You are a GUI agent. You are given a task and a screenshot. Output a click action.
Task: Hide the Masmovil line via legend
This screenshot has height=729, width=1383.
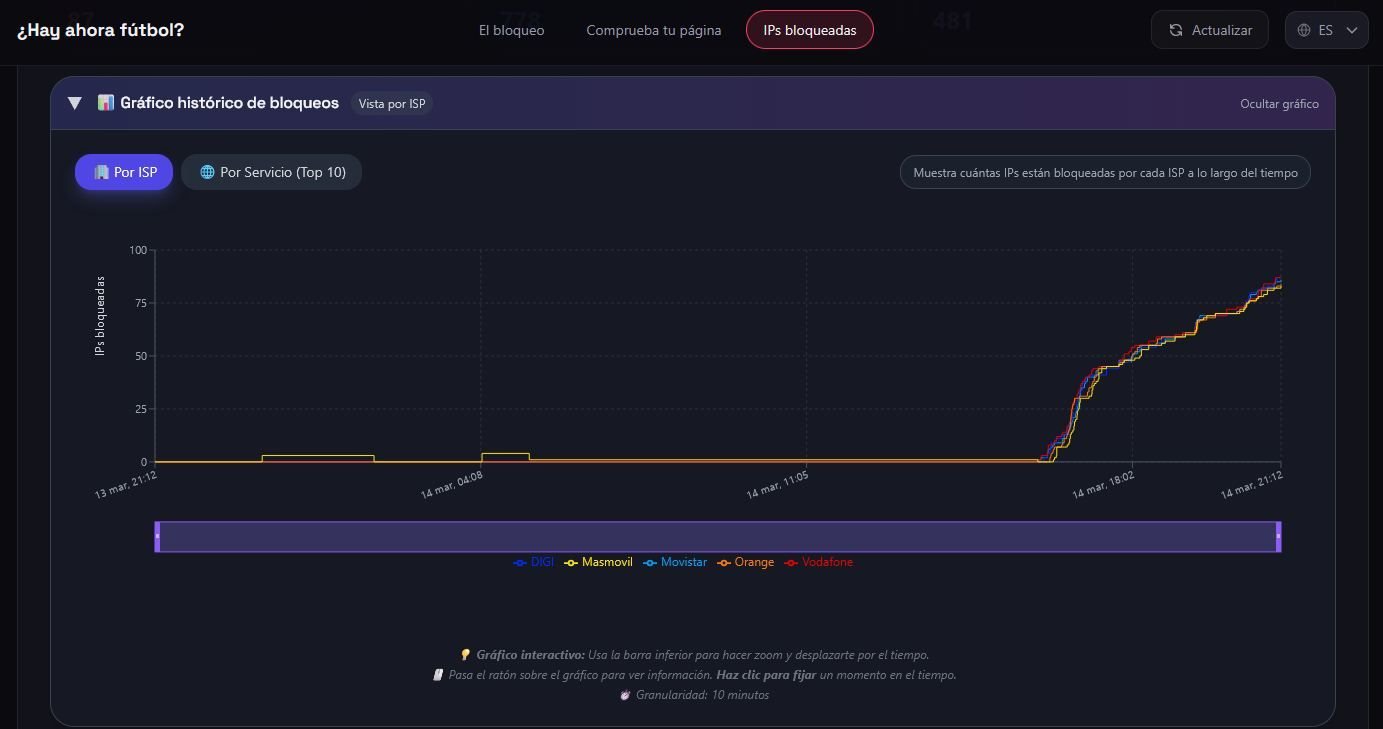(x=599, y=562)
